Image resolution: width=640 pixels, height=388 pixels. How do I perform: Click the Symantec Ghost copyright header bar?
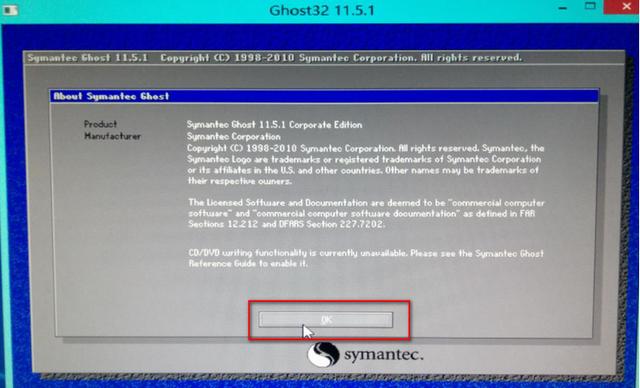(x=324, y=58)
